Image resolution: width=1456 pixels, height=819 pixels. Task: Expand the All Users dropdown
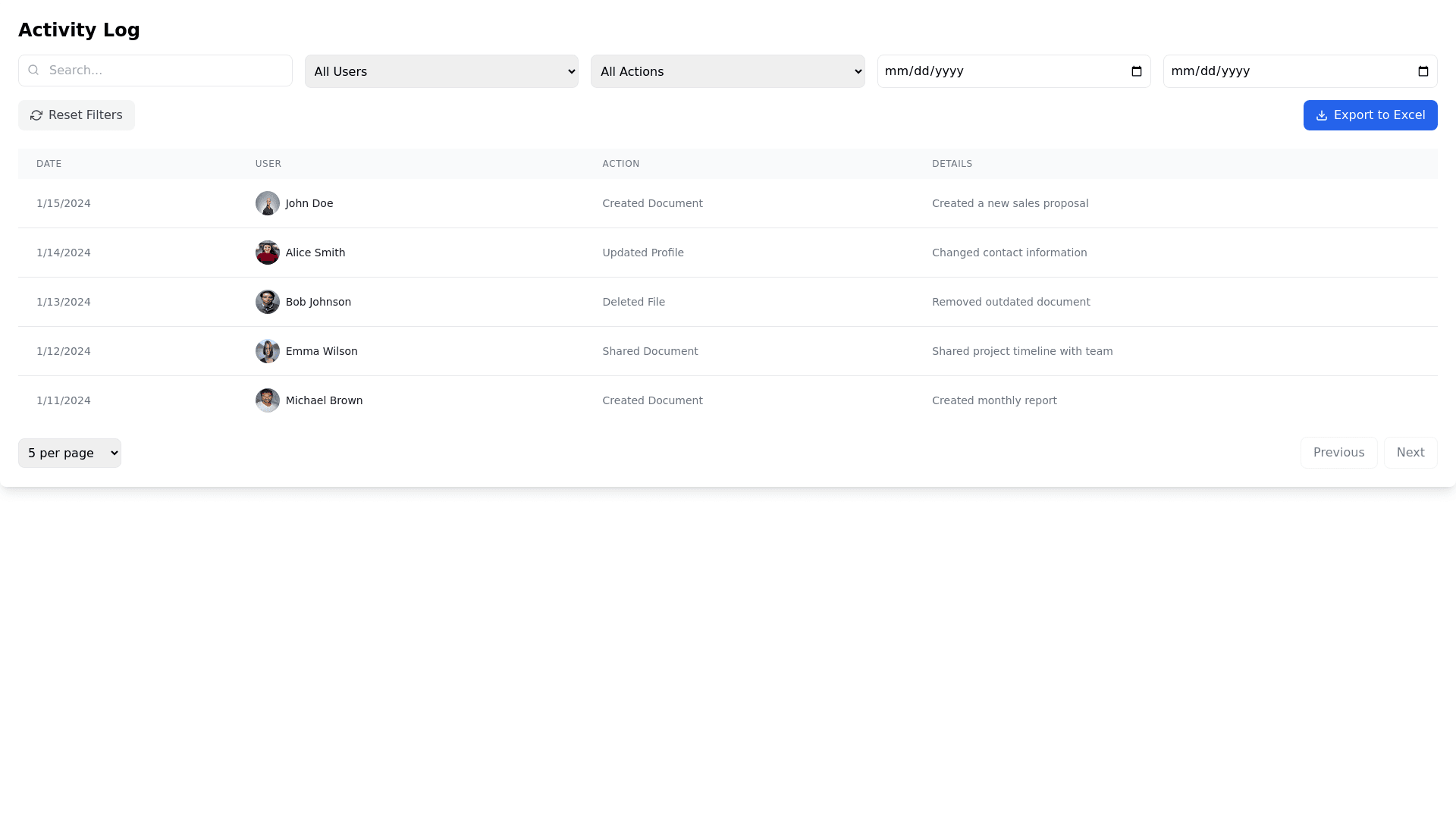pos(441,71)
